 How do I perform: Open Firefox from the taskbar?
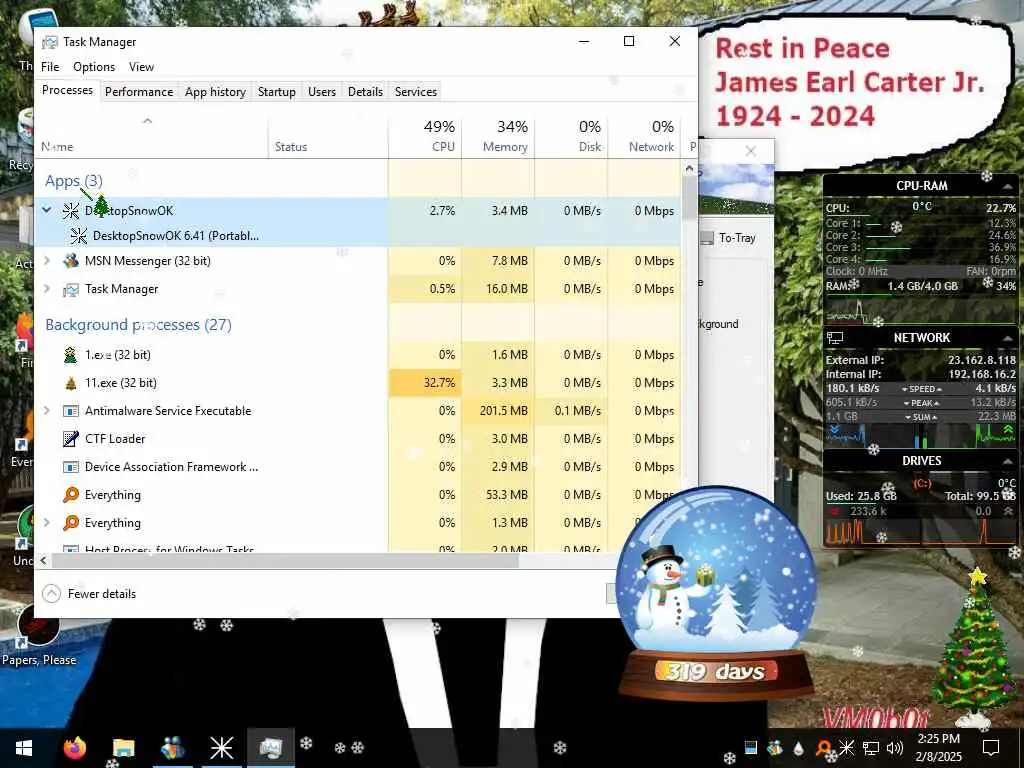(x=75, y=748)
